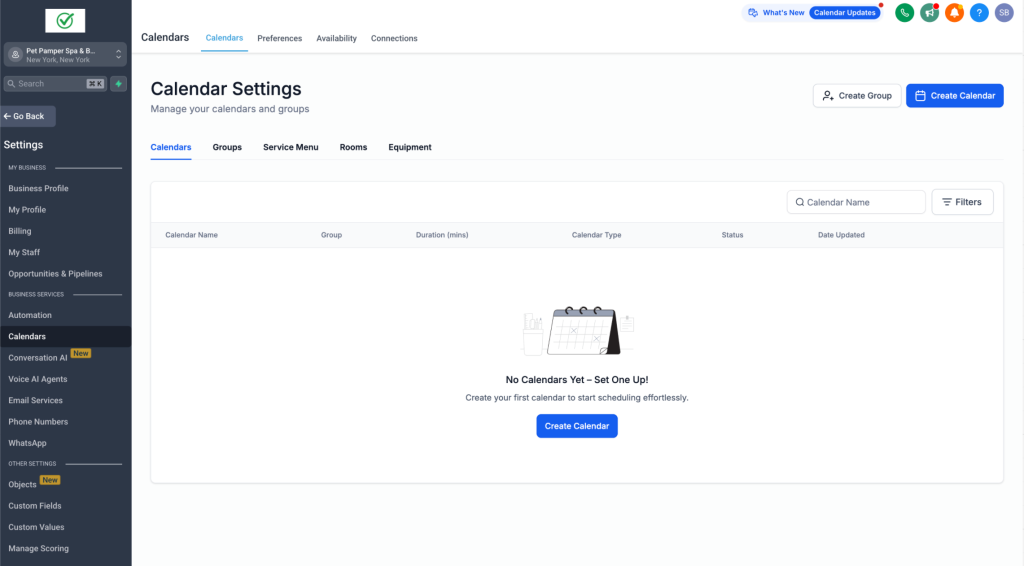Open Manage Scoring settings

[x=39, y=549]
